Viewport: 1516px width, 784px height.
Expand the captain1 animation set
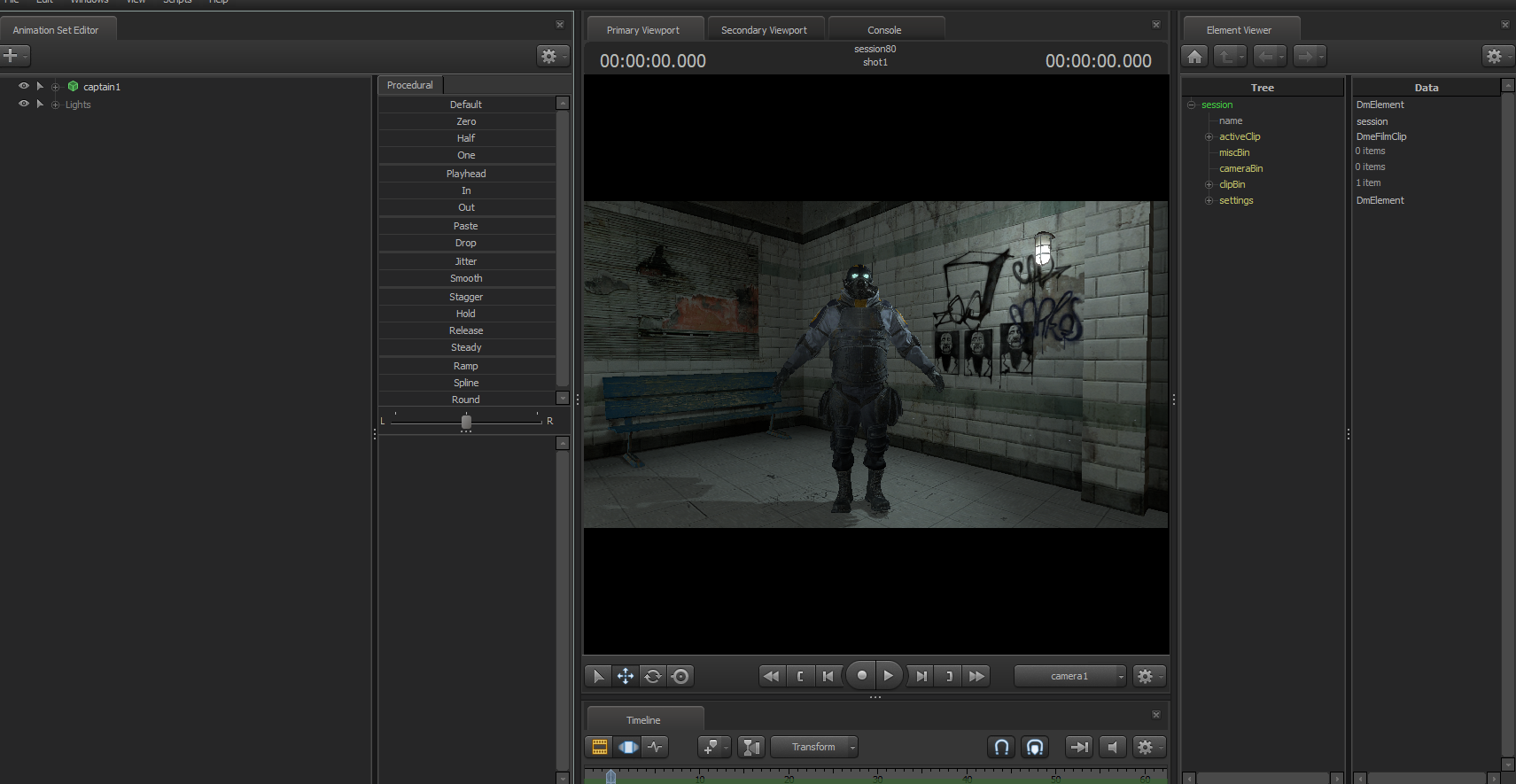tap(56, 87)
